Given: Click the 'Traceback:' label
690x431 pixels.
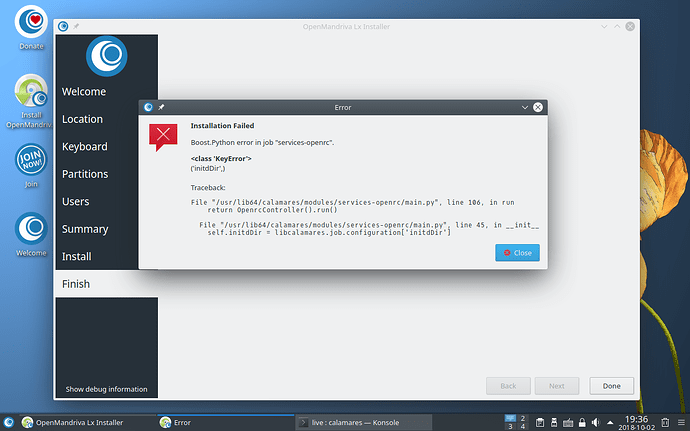Looking at the screenshot, I should point(208,188).
